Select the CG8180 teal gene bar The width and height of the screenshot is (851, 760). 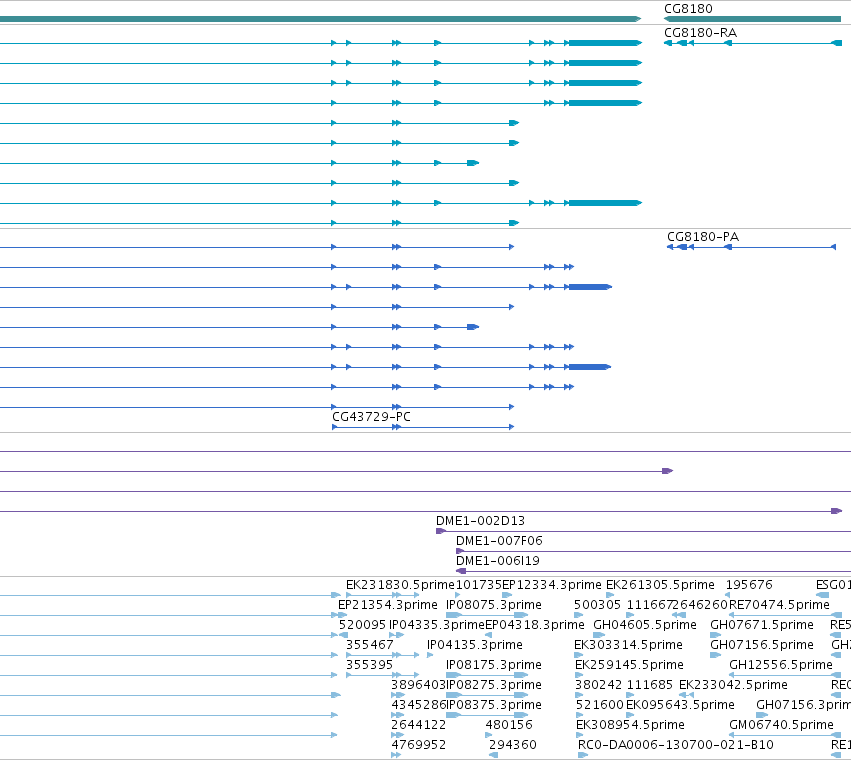tap(752, 19)
